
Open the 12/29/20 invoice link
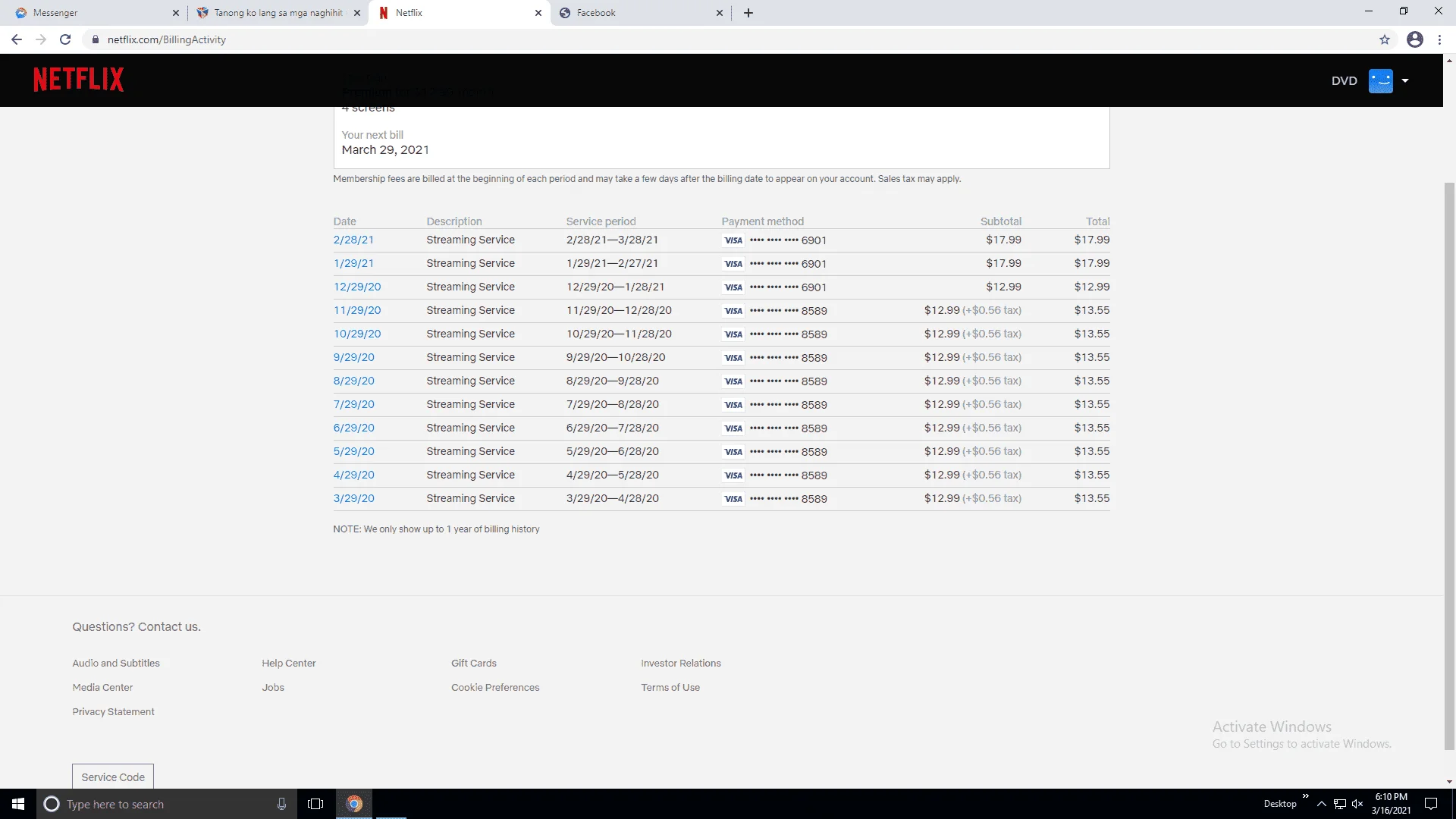[x=357, y=287]
